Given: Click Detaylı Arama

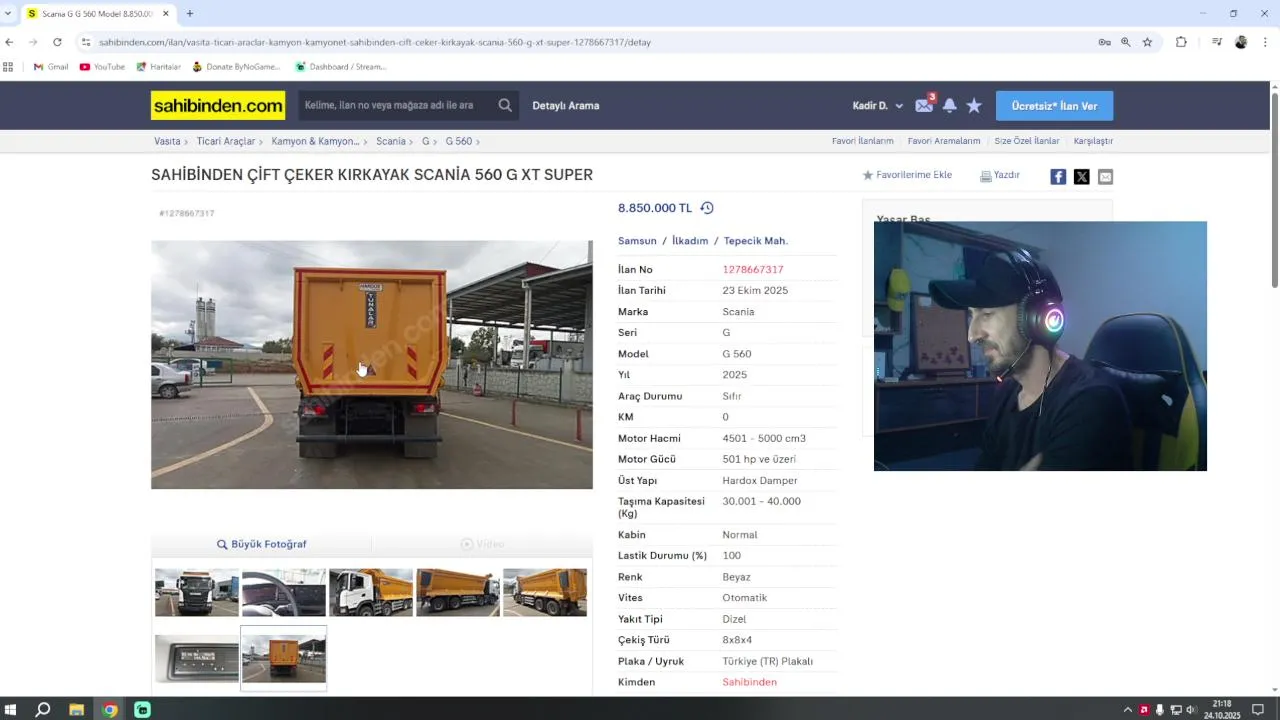Looking at the screenshot, I should tap(566, 105).
